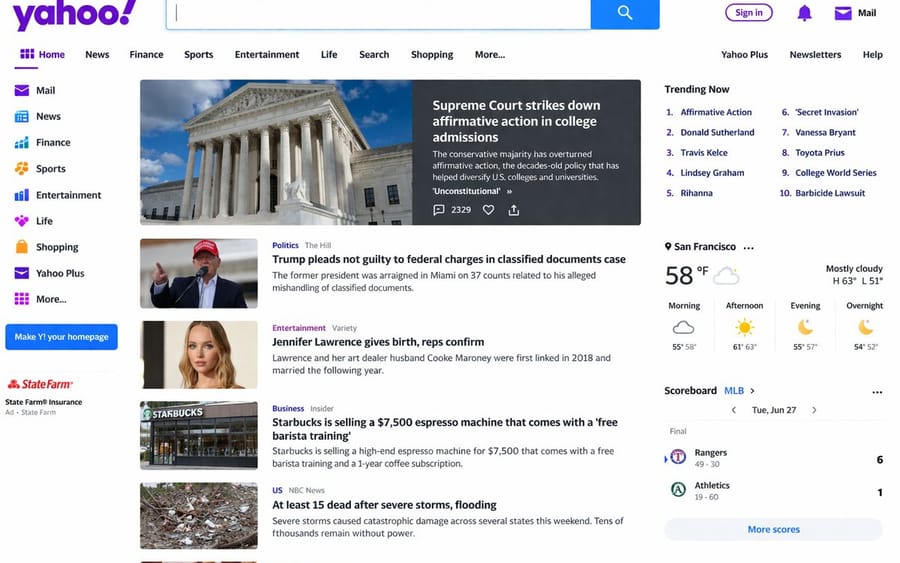900x563 pixels.
Task: Expand 'Unconstitutional' double arrow link
Action: point(509,192)
